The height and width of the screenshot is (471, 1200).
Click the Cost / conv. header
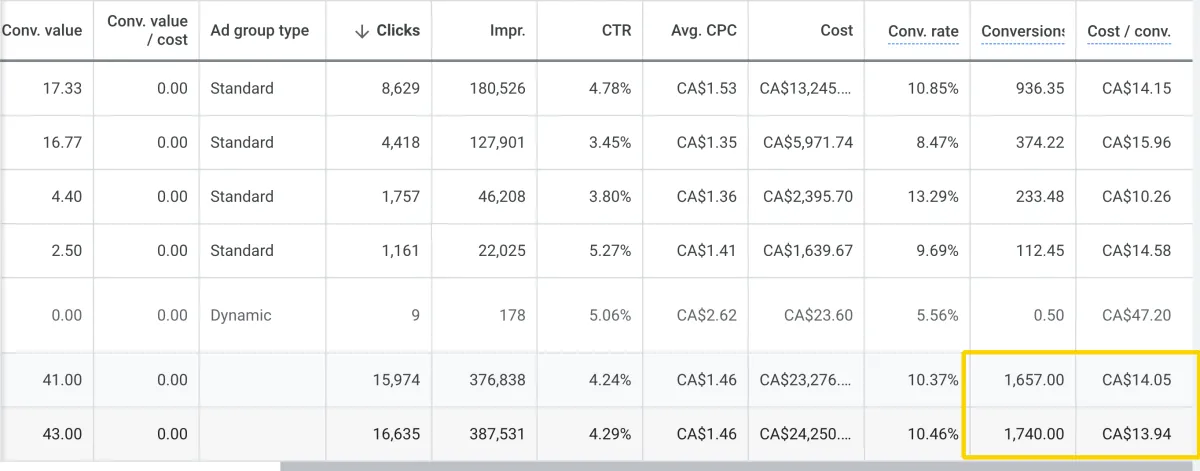click(x=1129, y=32)
